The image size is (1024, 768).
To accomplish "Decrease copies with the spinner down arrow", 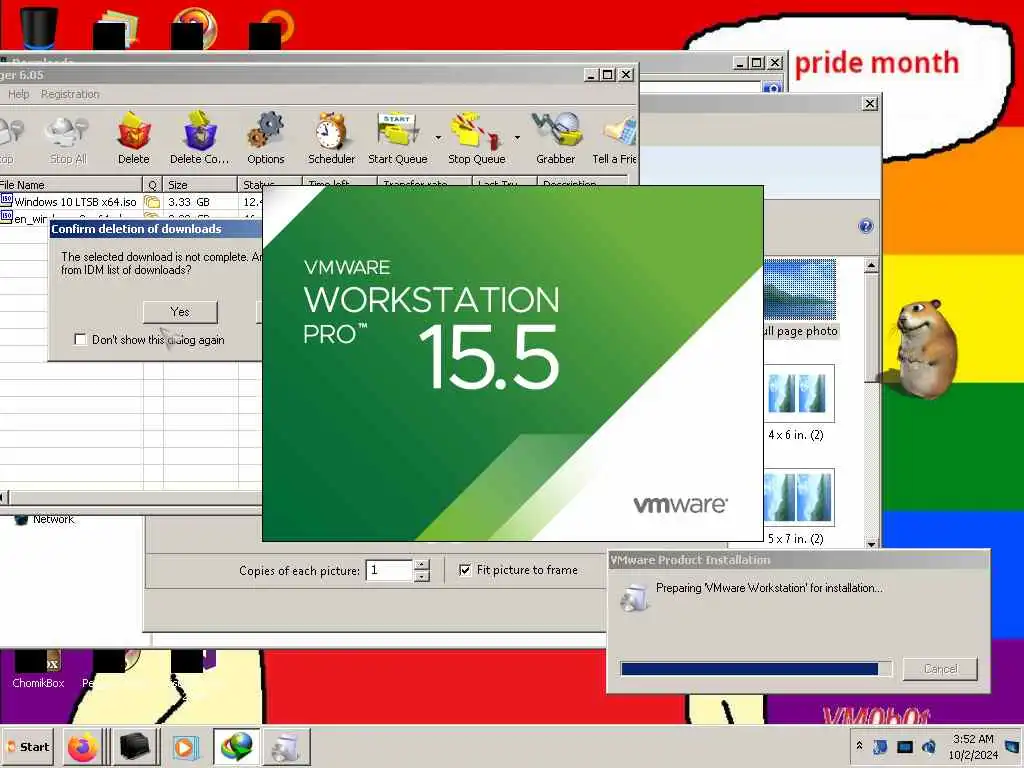I will tap(423, 576).
